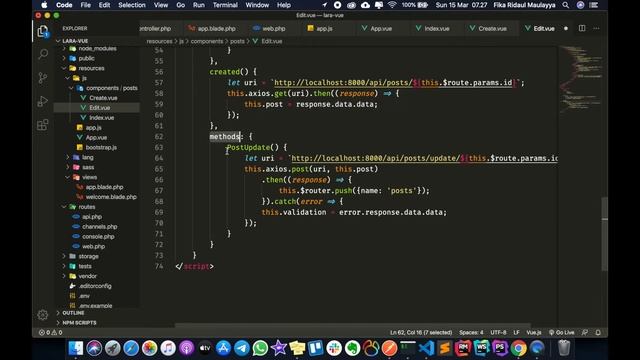Open Source Control view in activity bar
This screenshot has height=360, width=640.
tap(43, 78)
